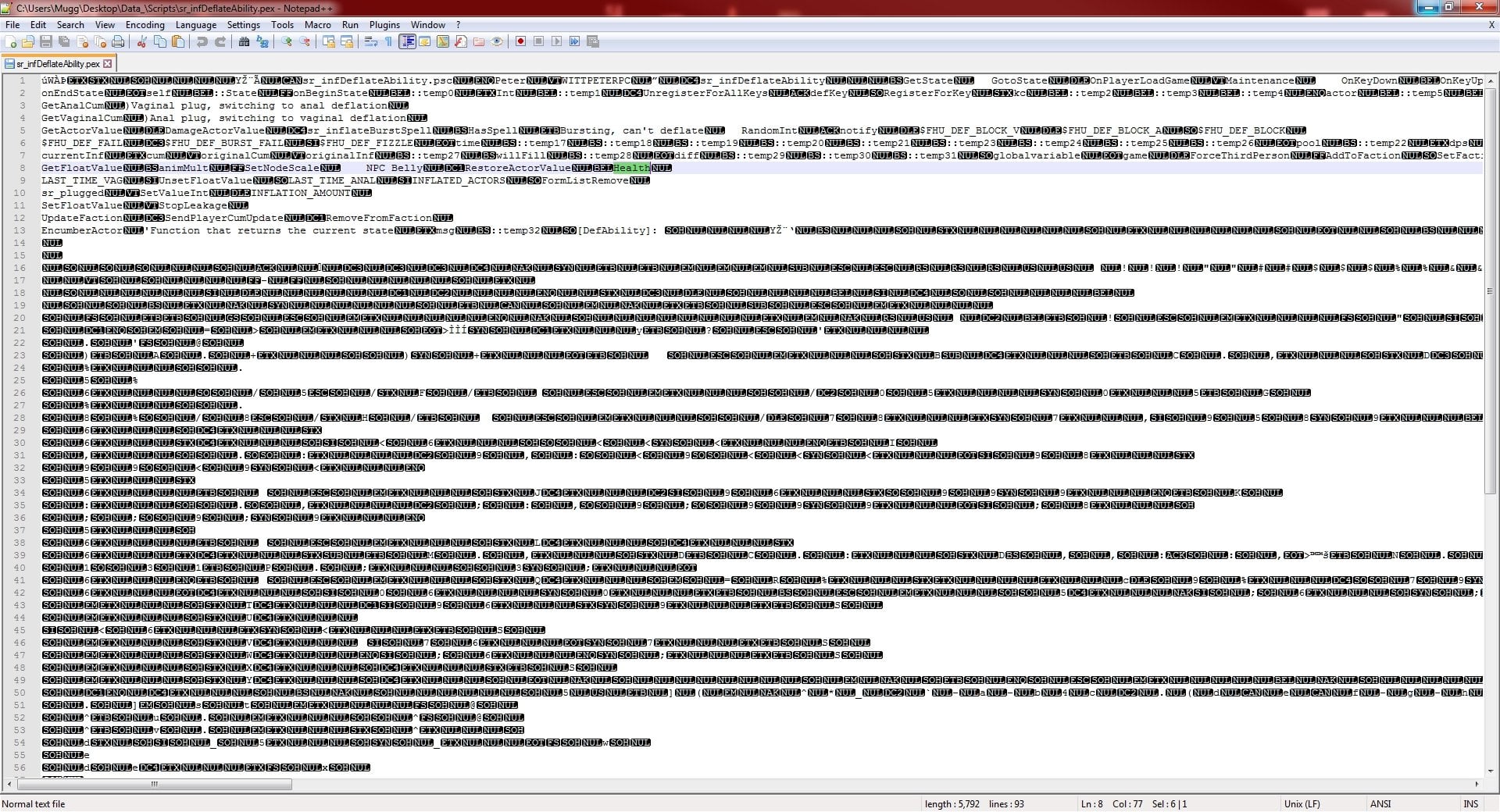Open the Window menu
Viewport: 1500px width, 812px height.
tap(428, 25)
